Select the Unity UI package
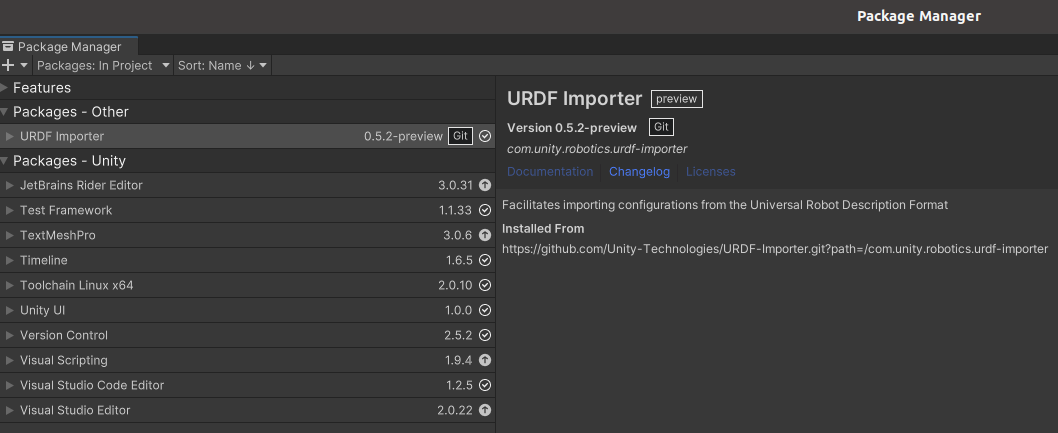This screenshot has width=1058, height=433. click(248, 310)
